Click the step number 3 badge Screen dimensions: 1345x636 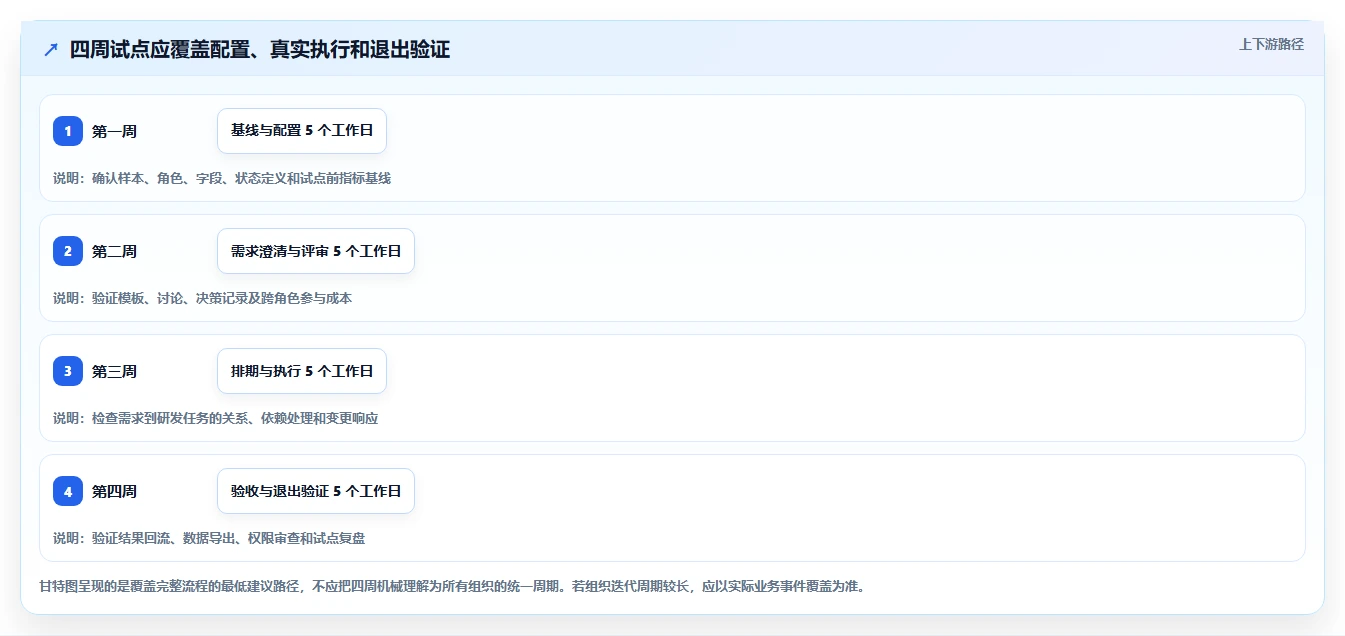point(68,371)
